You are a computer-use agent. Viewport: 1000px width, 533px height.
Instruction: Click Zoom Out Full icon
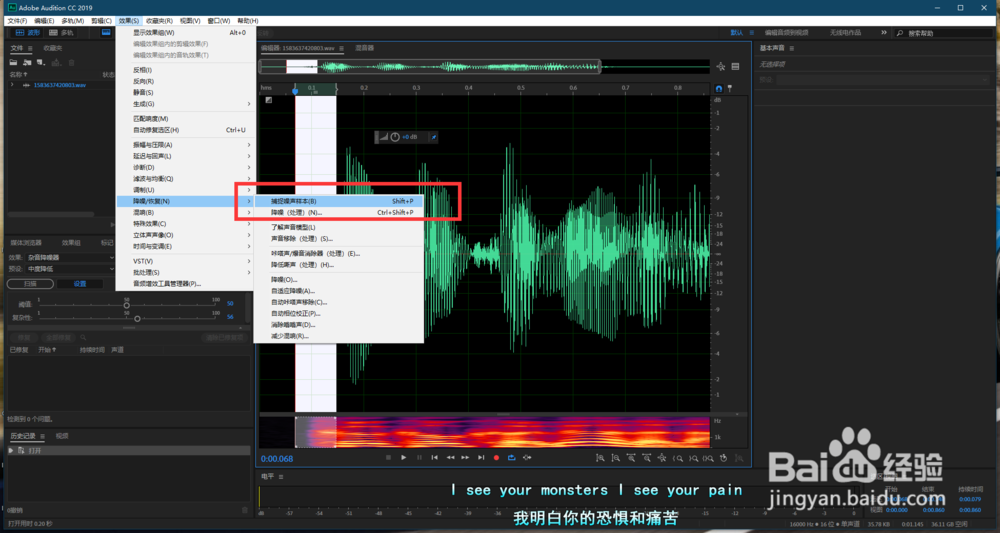pyautogui.click(x=662, y=458)
